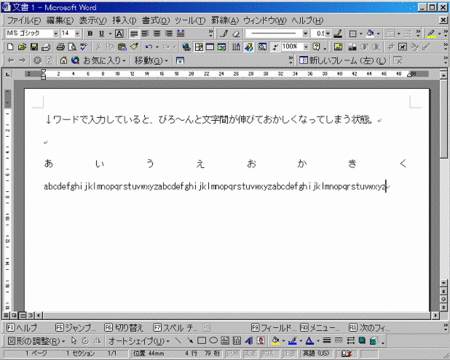Click the Print icon
The height and width of the screenshot is (360, 450).
click(x=60, y=47)
